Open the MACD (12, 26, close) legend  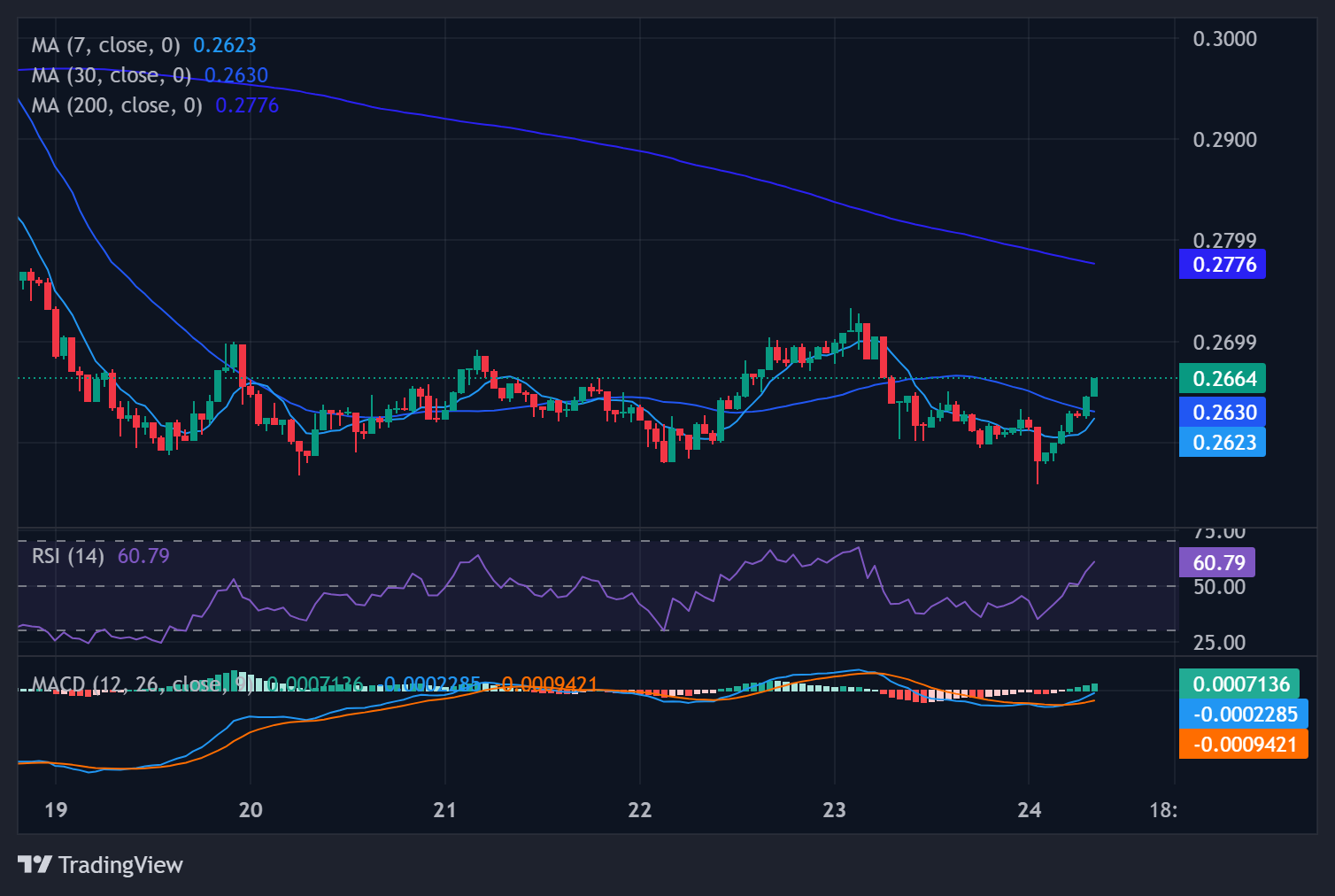coord(124,684)
